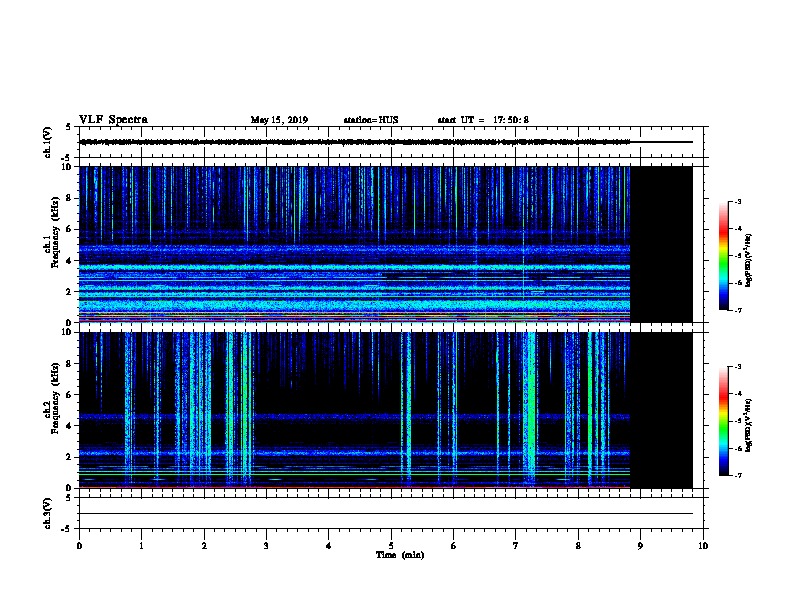Click the "10" kHz tick of ch.1 spectrogram

[68, 167]
